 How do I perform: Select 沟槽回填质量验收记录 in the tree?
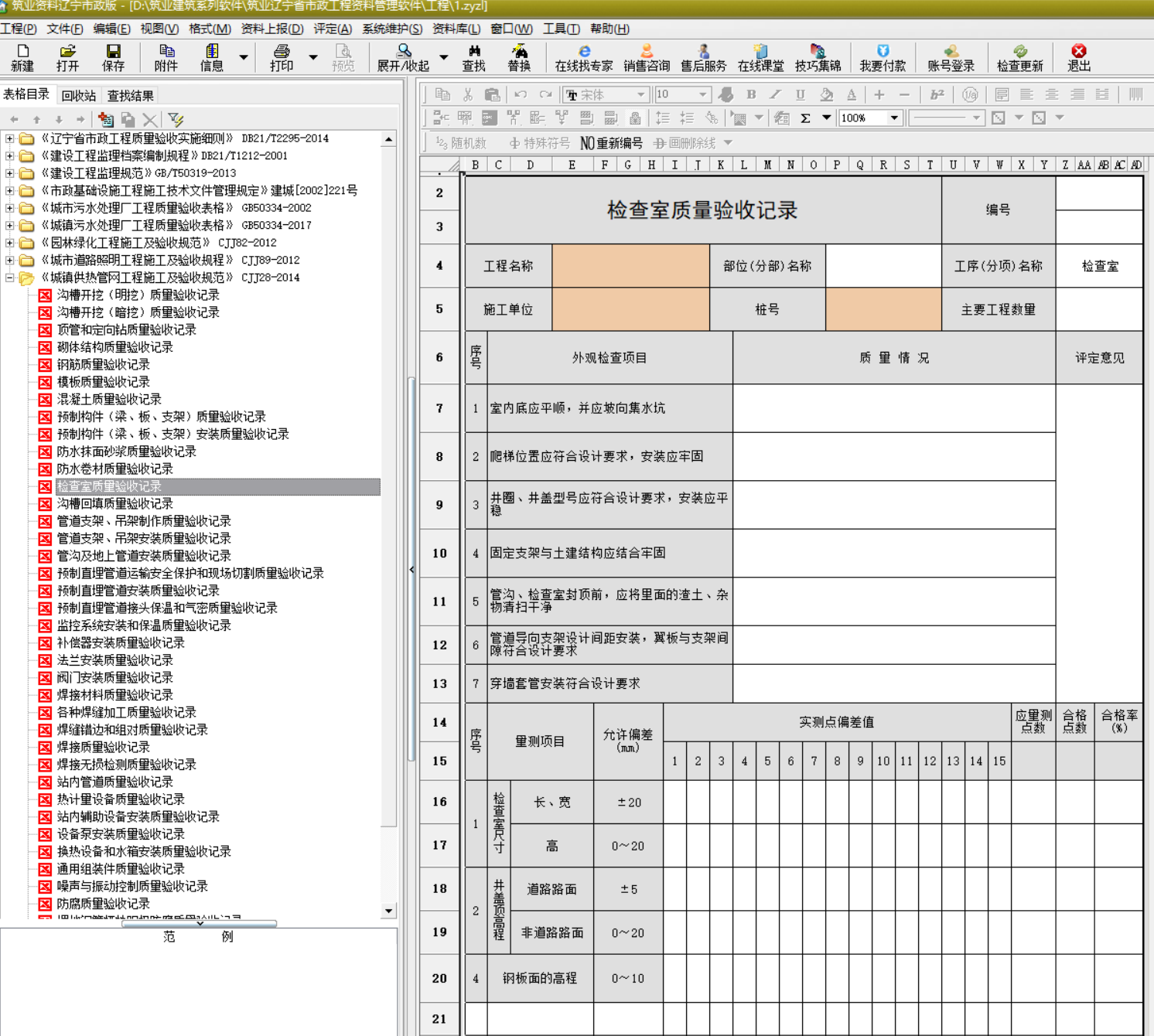coord(115,503)
